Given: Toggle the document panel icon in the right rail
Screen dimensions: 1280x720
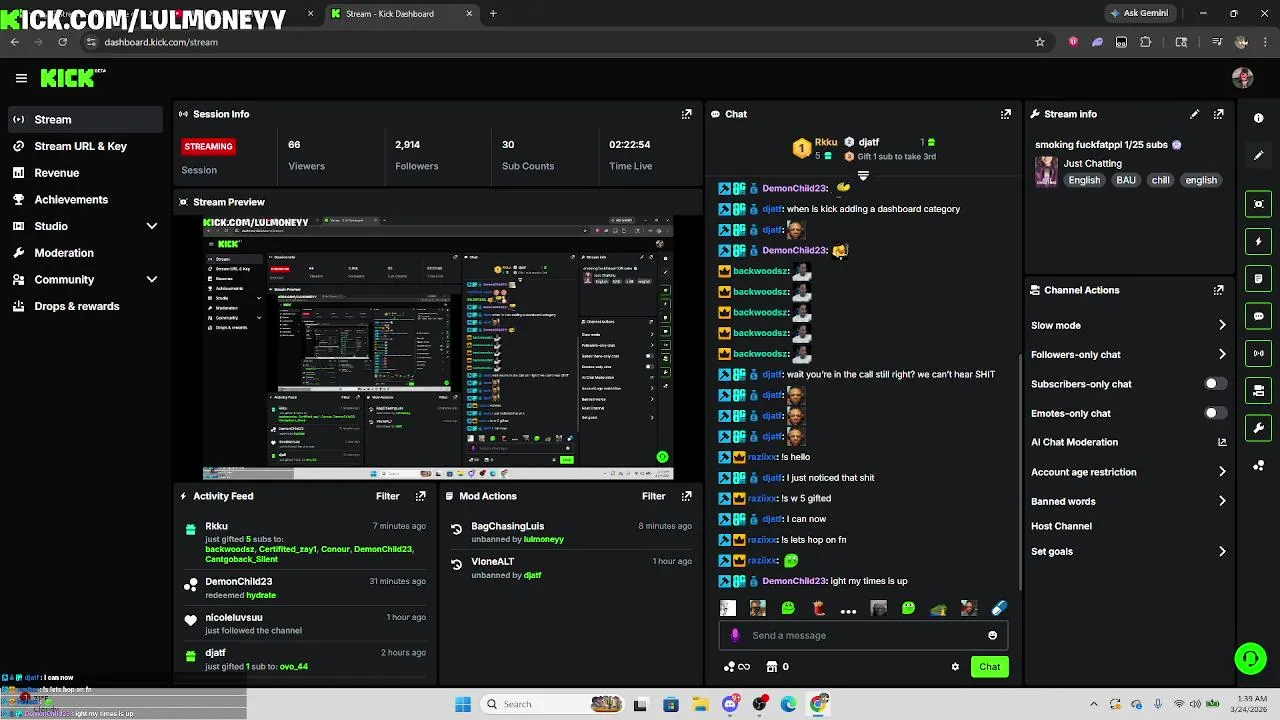Looking at the screenshot, I should point(1258,278).
